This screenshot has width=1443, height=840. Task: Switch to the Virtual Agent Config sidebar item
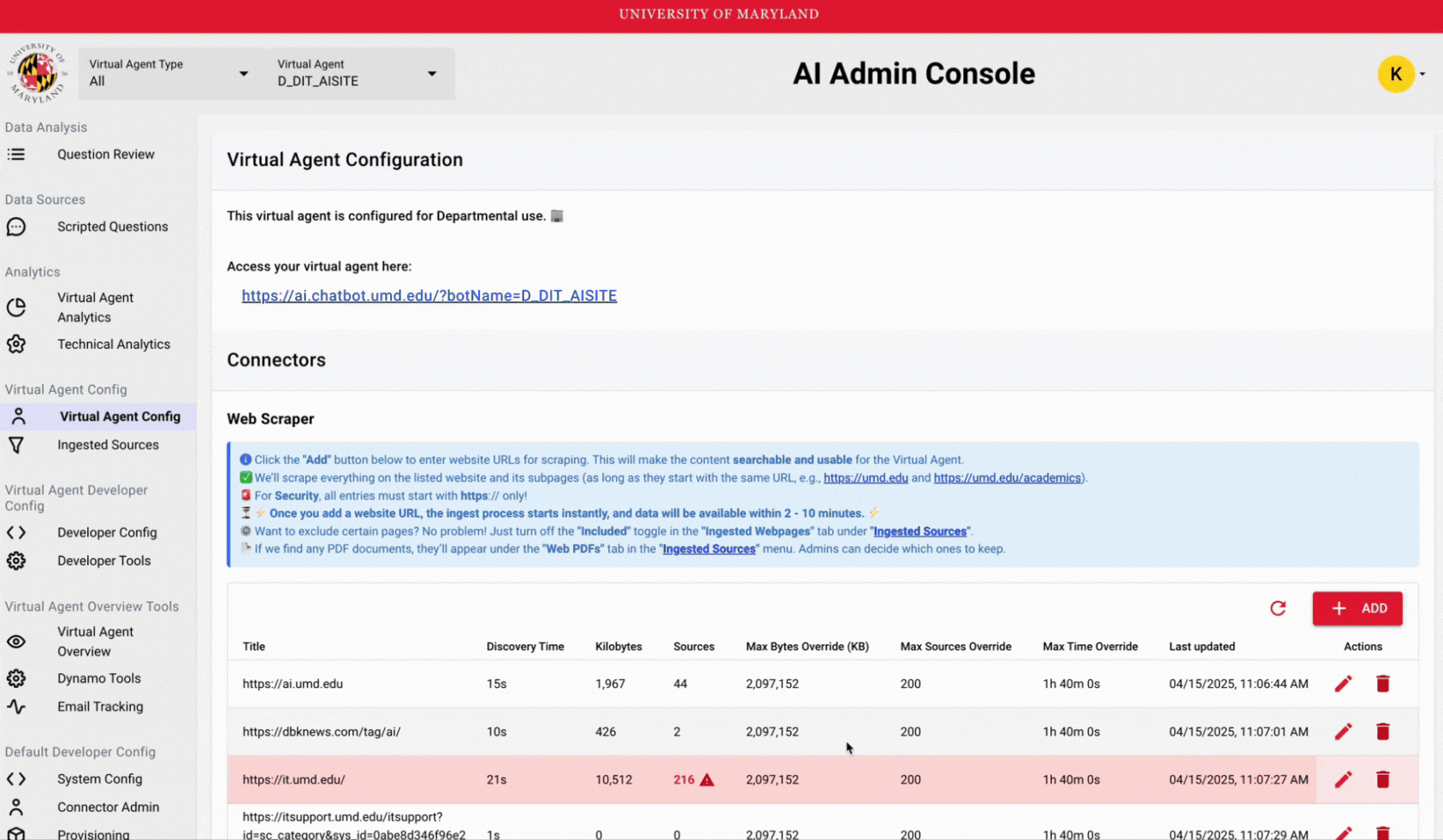(120, 417)
